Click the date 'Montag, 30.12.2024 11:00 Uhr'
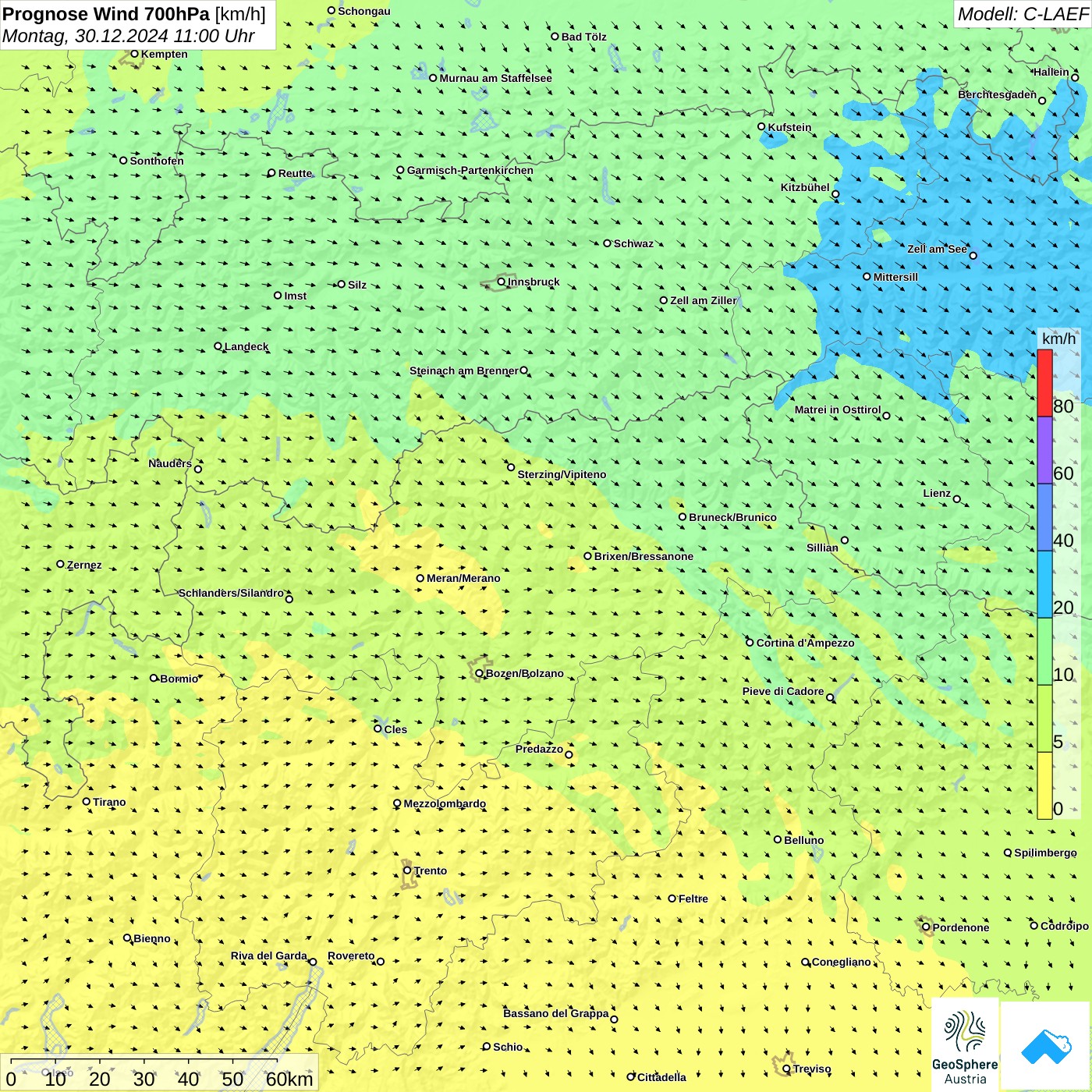The width and height of the screenshot is (1092, 1092). [x=129, y=36]
